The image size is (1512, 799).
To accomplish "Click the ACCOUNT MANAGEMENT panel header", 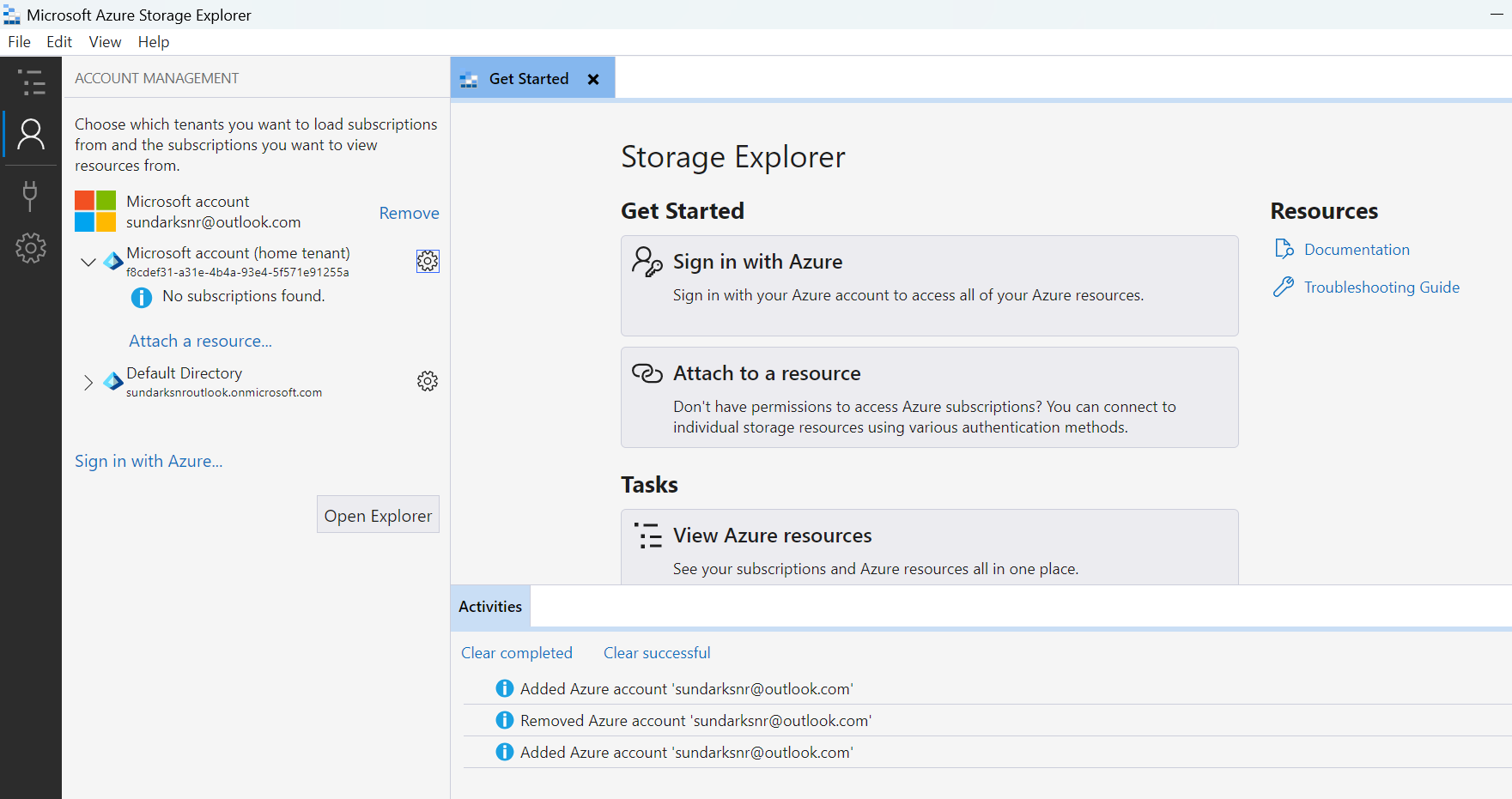I will [x=157, y=78].
